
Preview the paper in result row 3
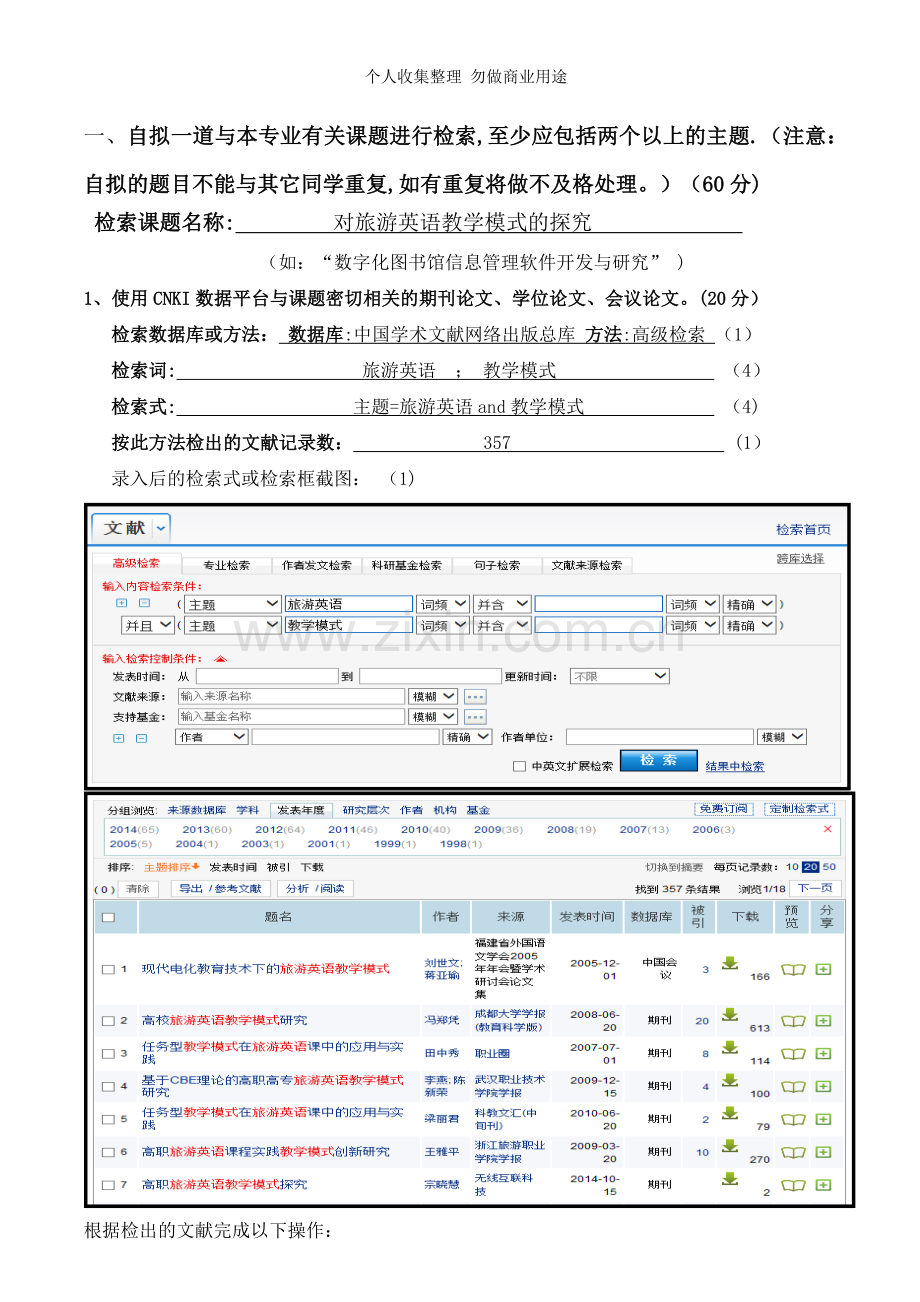point(793,1053)
